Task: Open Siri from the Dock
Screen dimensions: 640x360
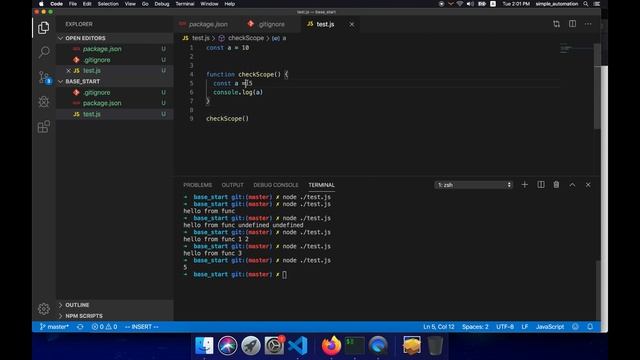Action: [x=227, y=345]
